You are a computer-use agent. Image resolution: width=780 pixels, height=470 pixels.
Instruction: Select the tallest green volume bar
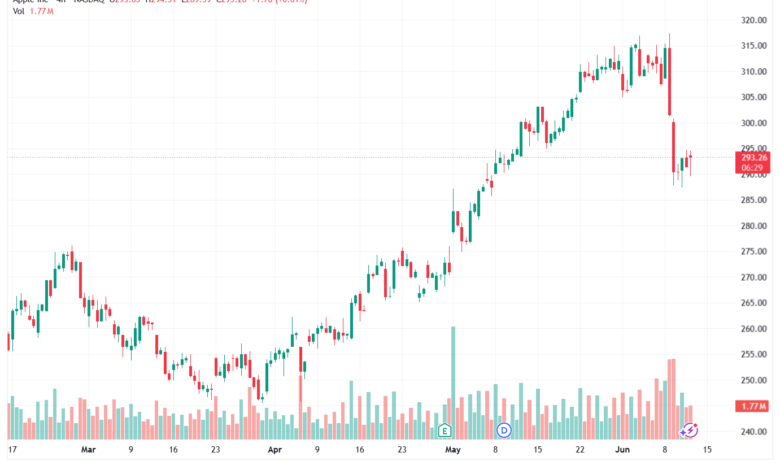[x=453, y=382]
